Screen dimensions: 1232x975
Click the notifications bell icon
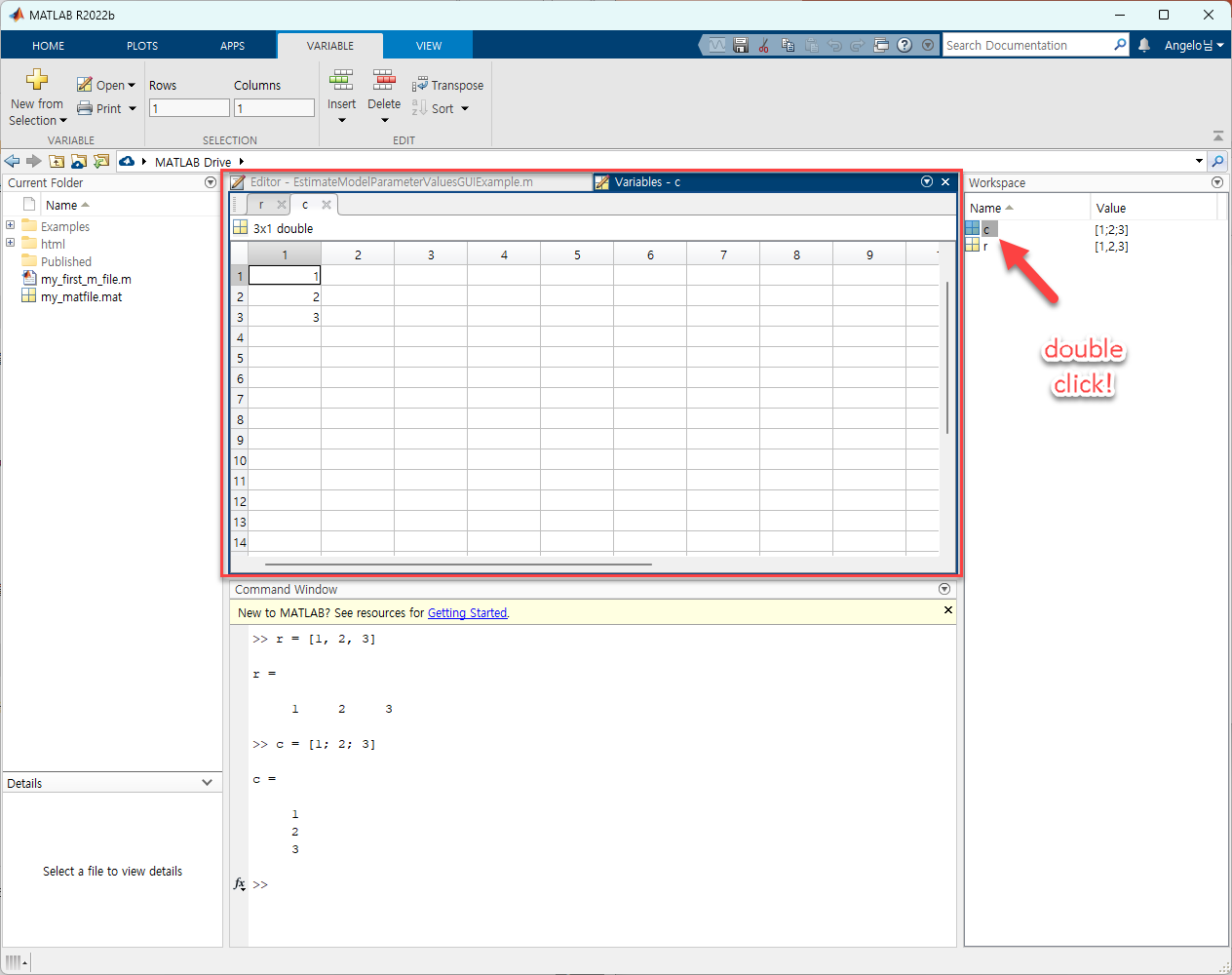click(1144, 45)
